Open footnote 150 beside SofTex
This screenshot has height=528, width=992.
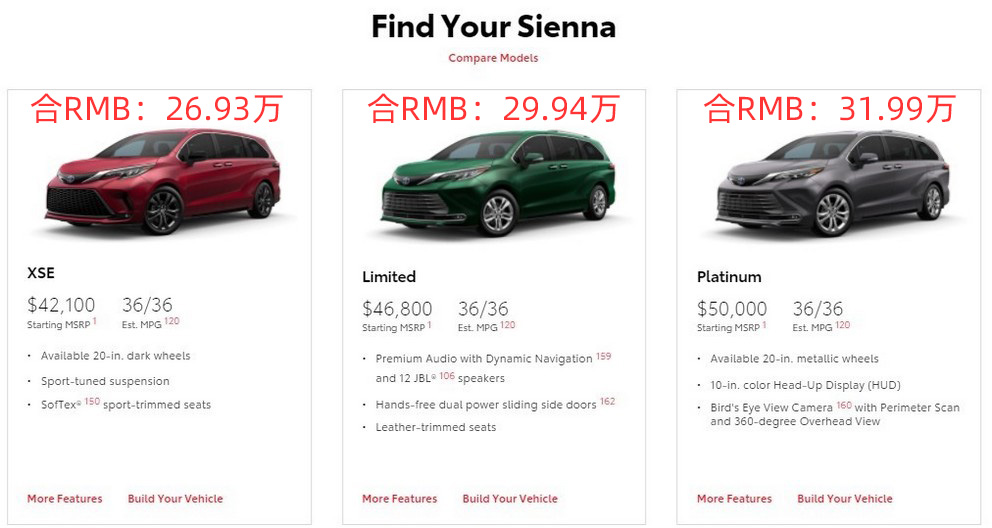tap(92, 402)
